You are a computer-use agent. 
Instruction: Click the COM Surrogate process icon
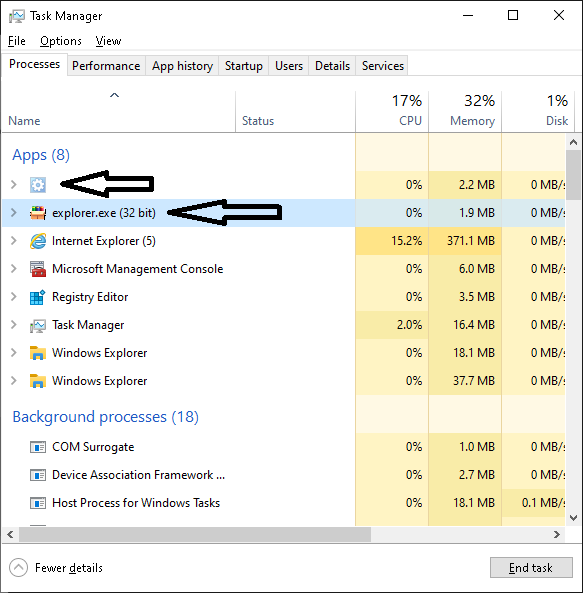[38, 447]
